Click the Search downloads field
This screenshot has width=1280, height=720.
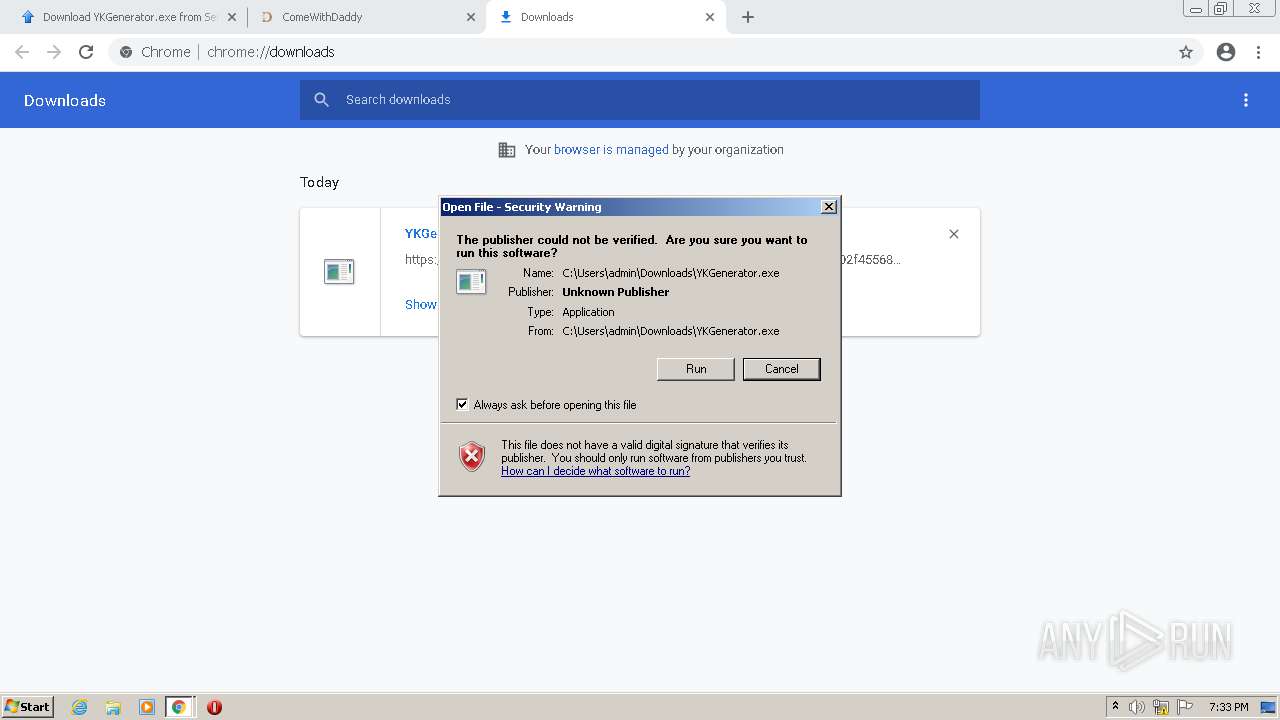640,100
